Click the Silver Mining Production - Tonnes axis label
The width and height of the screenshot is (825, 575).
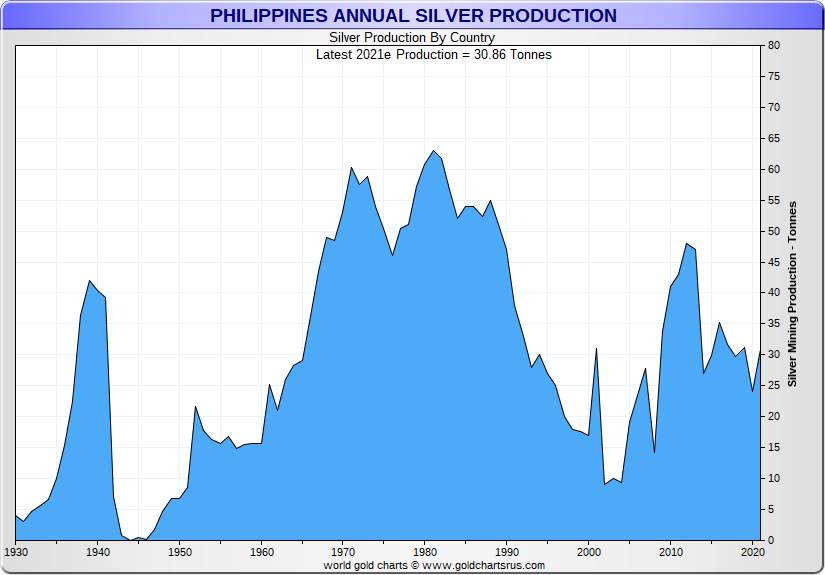coord(792,293)
